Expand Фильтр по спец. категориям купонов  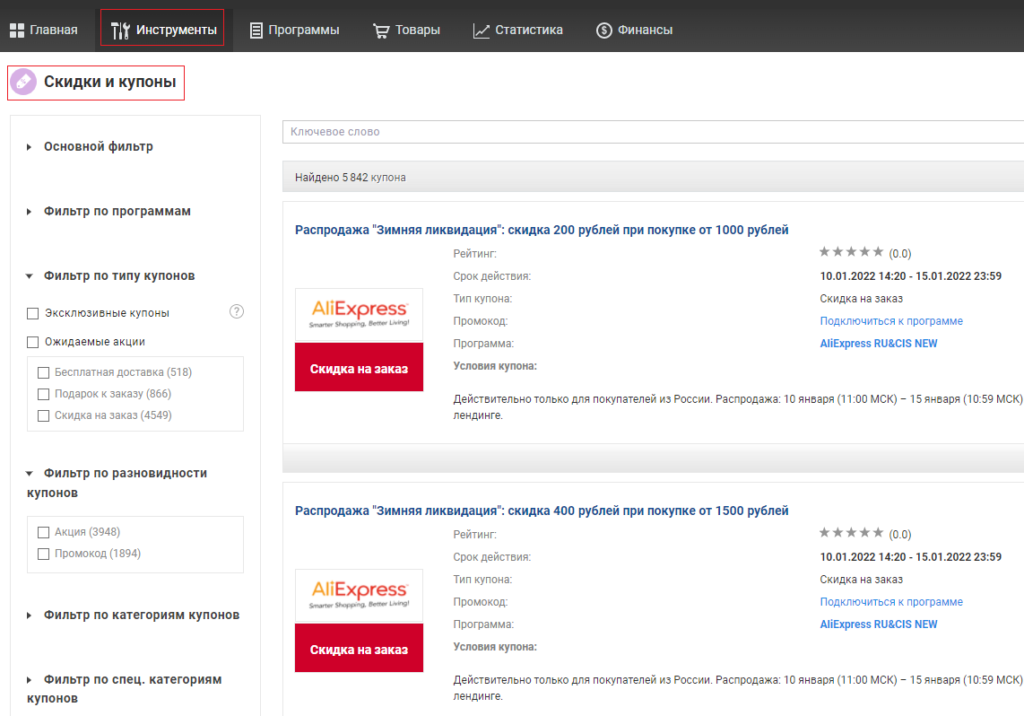pyautogui.click(x=124, y=689)
